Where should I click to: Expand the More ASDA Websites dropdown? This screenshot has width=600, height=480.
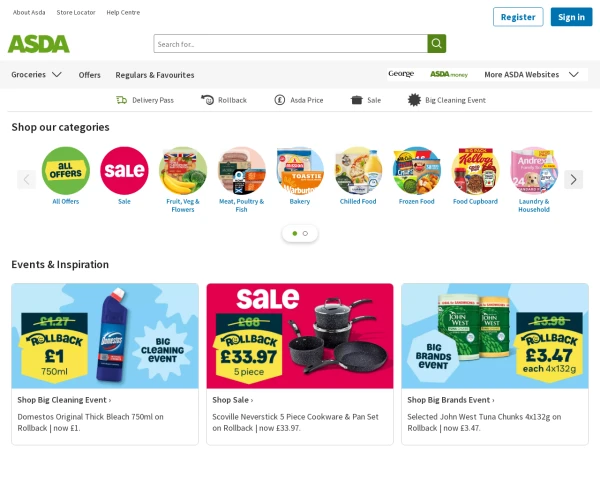click(x=531, y=75)
